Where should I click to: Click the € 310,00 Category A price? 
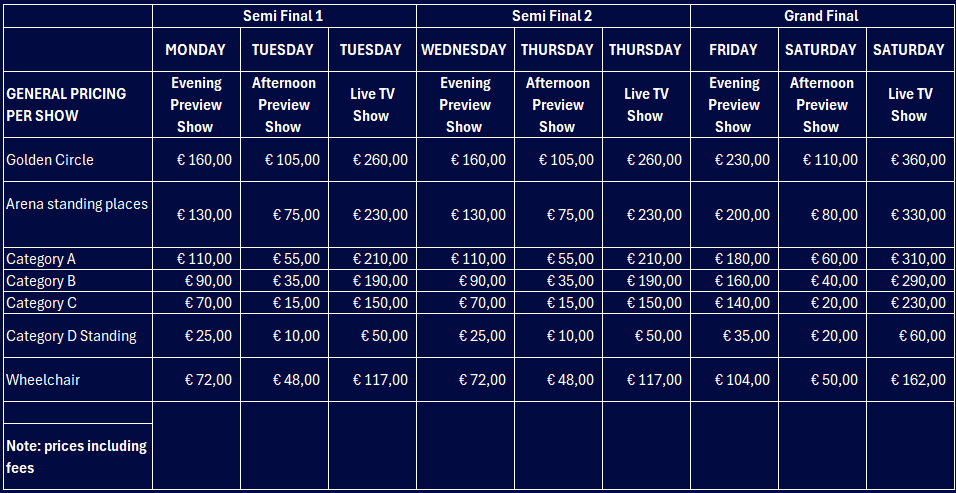[x=910, y=259]
